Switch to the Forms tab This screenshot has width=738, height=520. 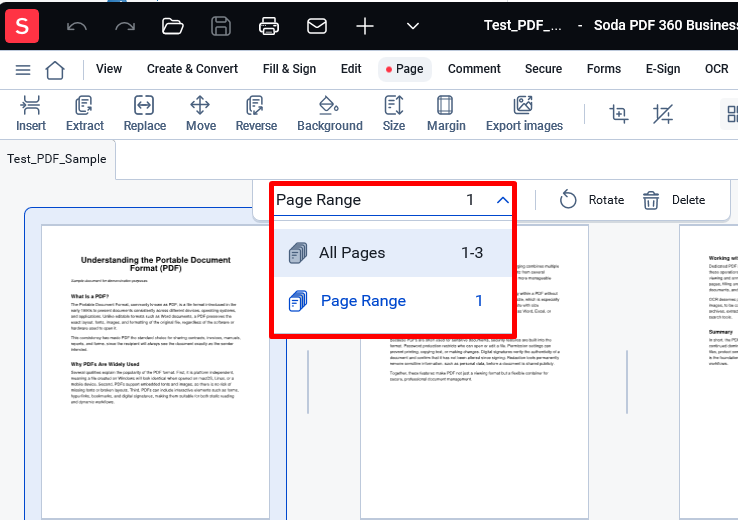[x=603, y=69]
